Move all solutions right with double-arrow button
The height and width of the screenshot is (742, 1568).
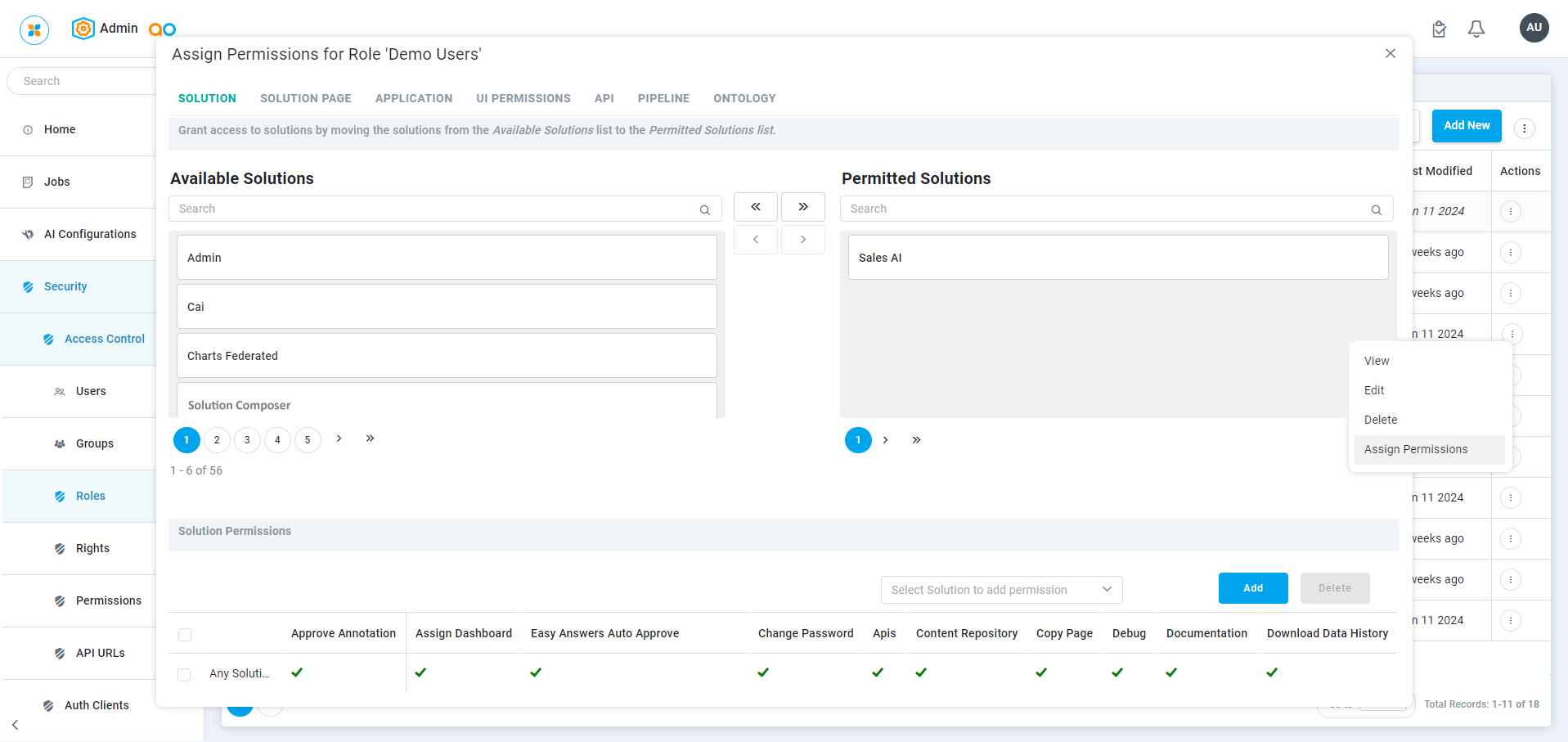(802, 207)
